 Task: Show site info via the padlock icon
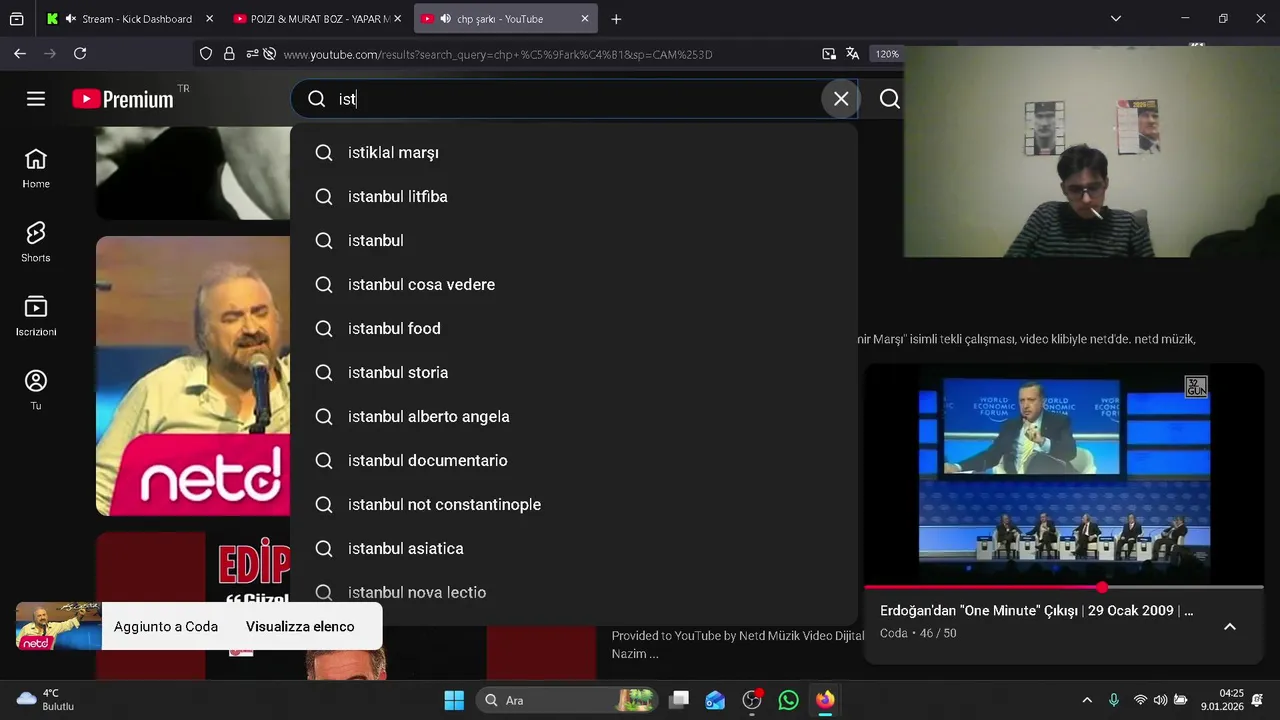coord(229,54)
